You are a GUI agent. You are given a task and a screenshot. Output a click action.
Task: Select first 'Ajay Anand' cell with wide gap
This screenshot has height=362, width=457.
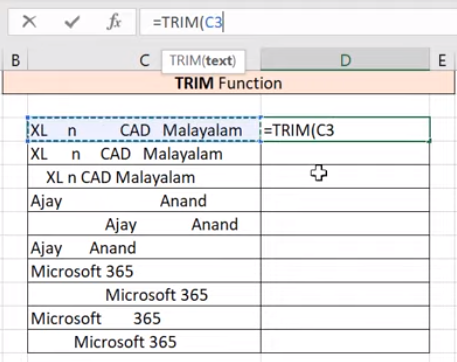coord(144,200)
